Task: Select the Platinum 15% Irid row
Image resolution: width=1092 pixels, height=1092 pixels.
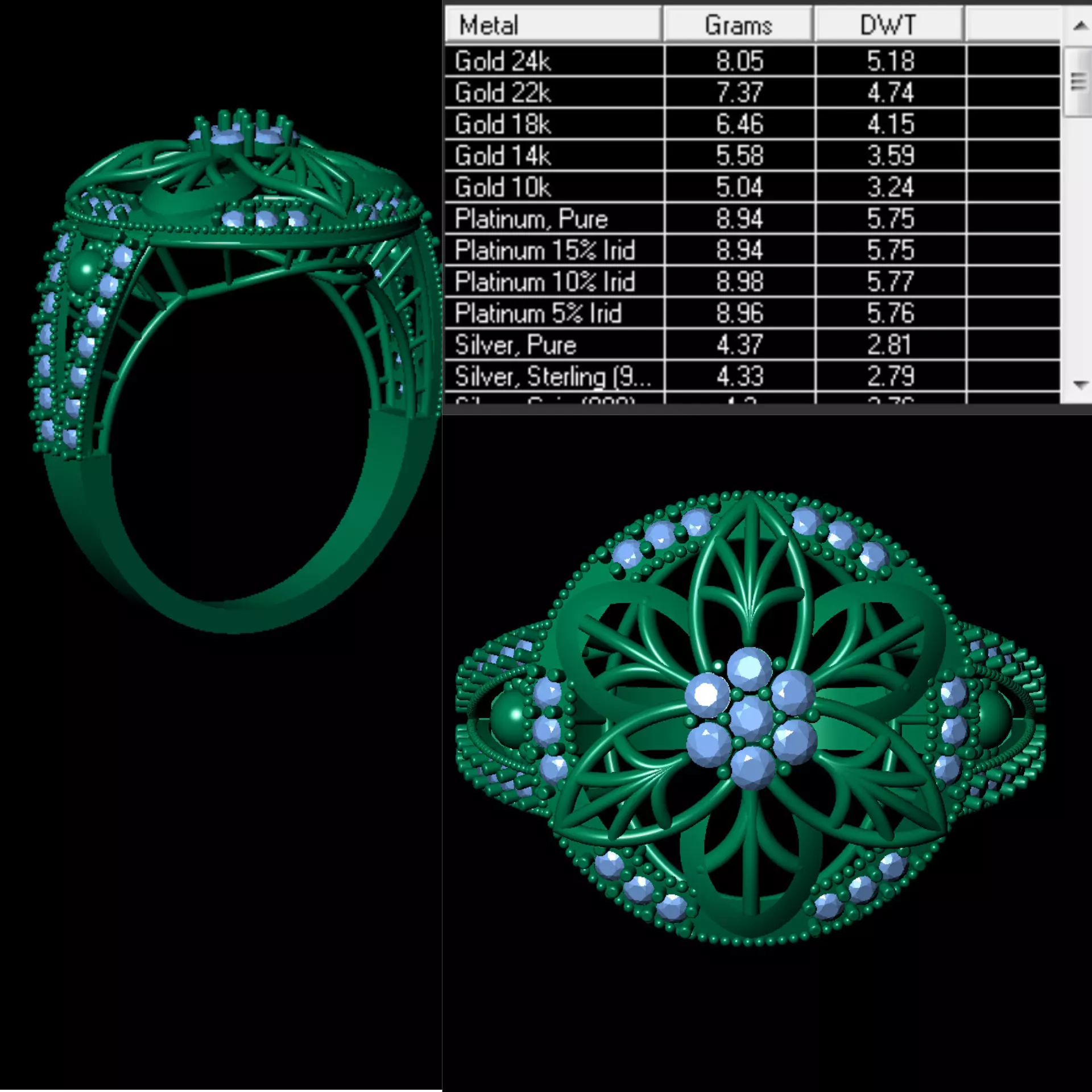Action: [x=752, y=250]
